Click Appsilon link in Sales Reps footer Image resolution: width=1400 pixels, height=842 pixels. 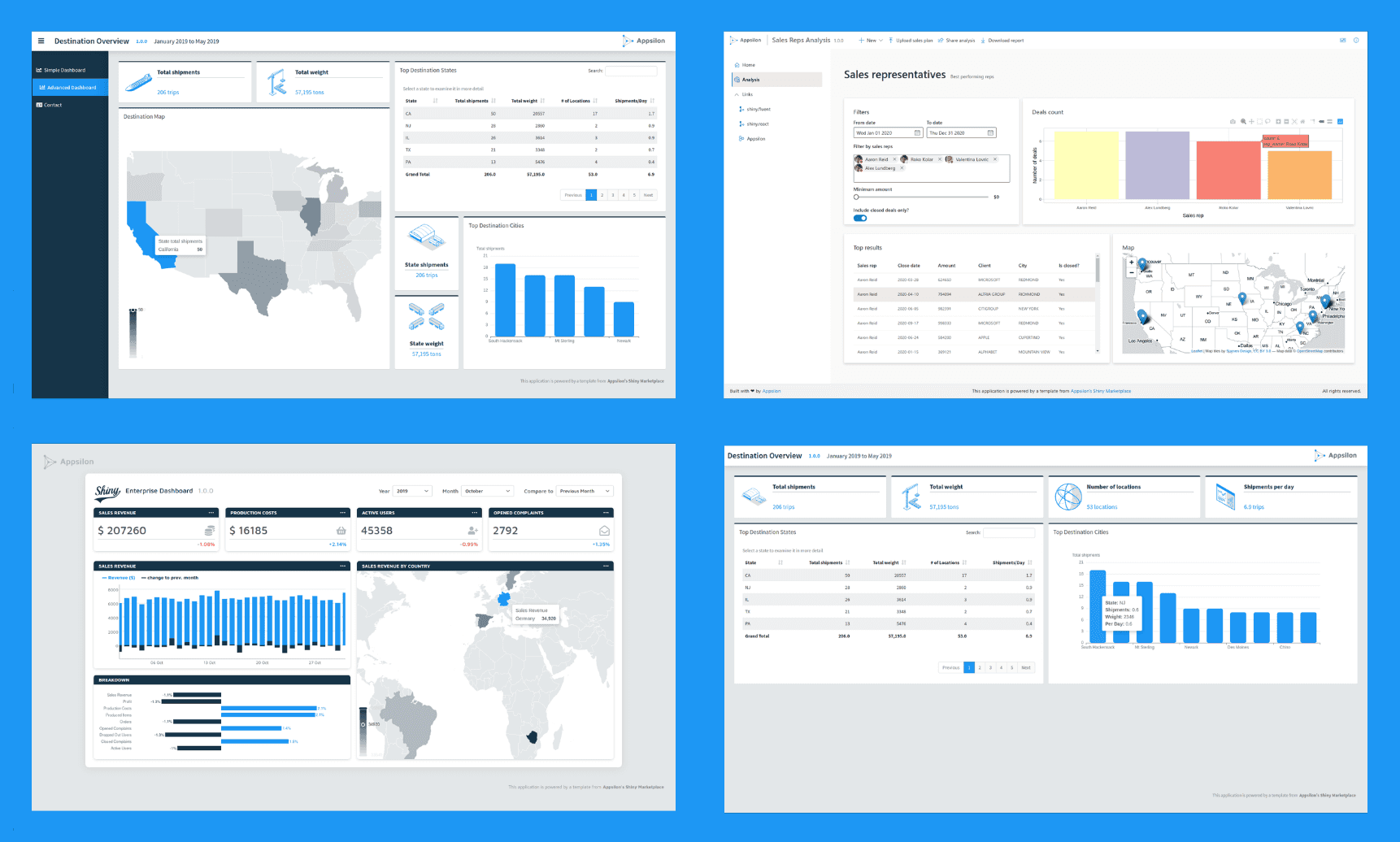(x=772, y=391)
